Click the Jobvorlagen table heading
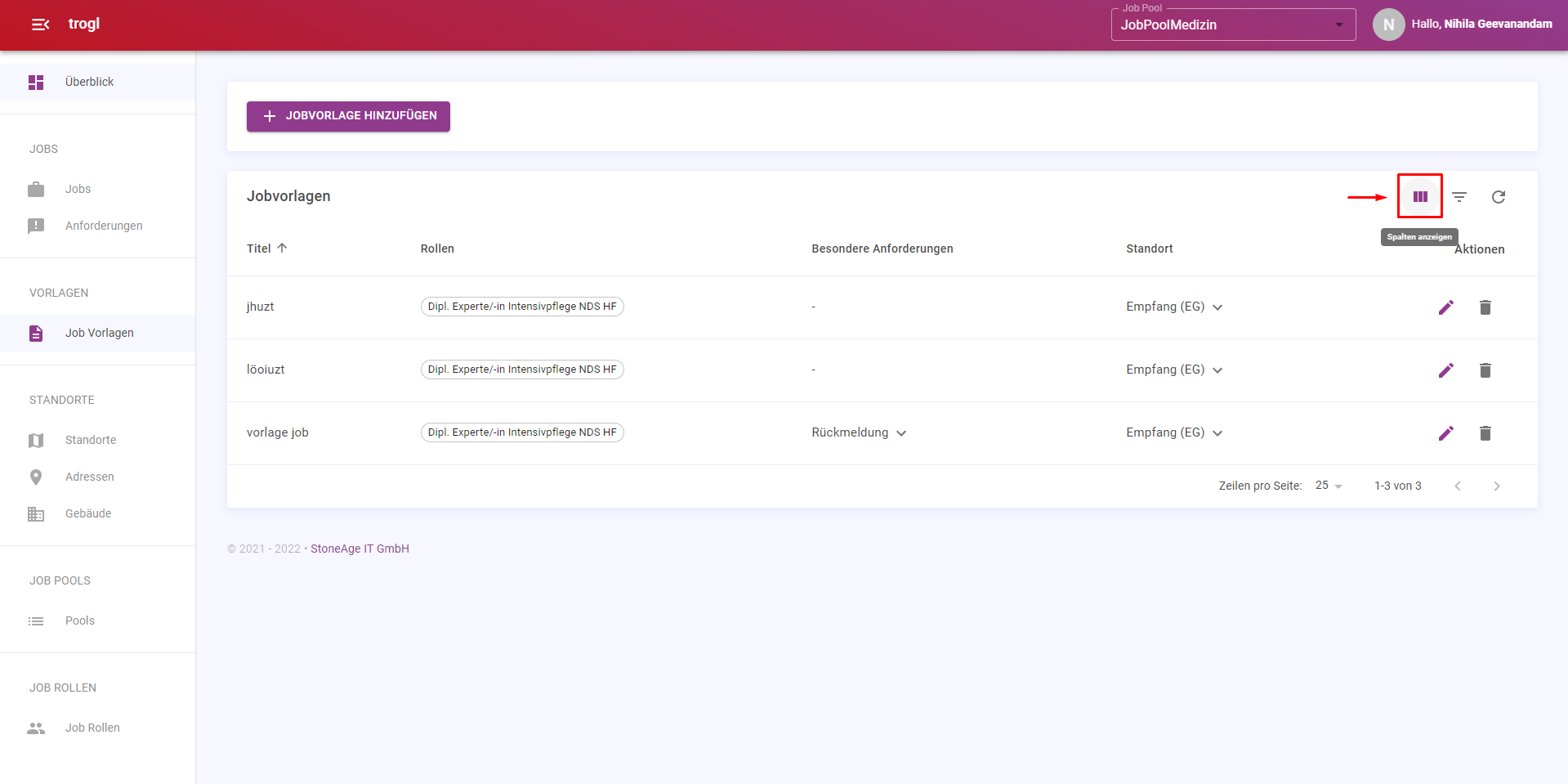 pyautogui.click(x=288, y=196)
